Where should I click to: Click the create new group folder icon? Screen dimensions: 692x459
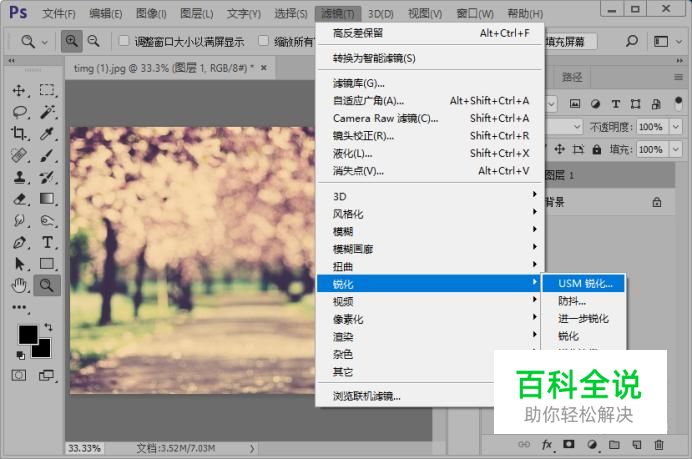click(x=614, y=444)
